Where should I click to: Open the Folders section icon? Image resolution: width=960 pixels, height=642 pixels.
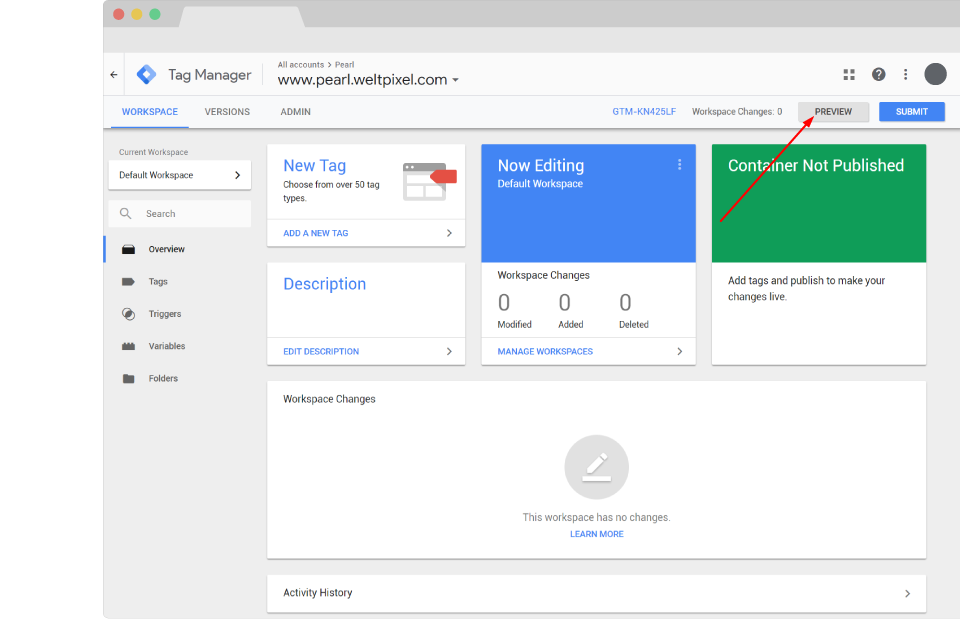coord(128,378)
